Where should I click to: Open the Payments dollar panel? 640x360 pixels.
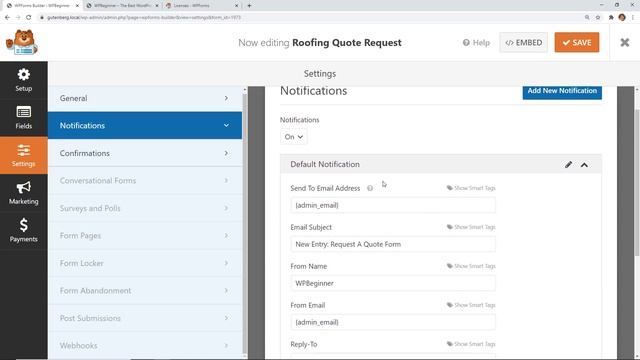24,231
